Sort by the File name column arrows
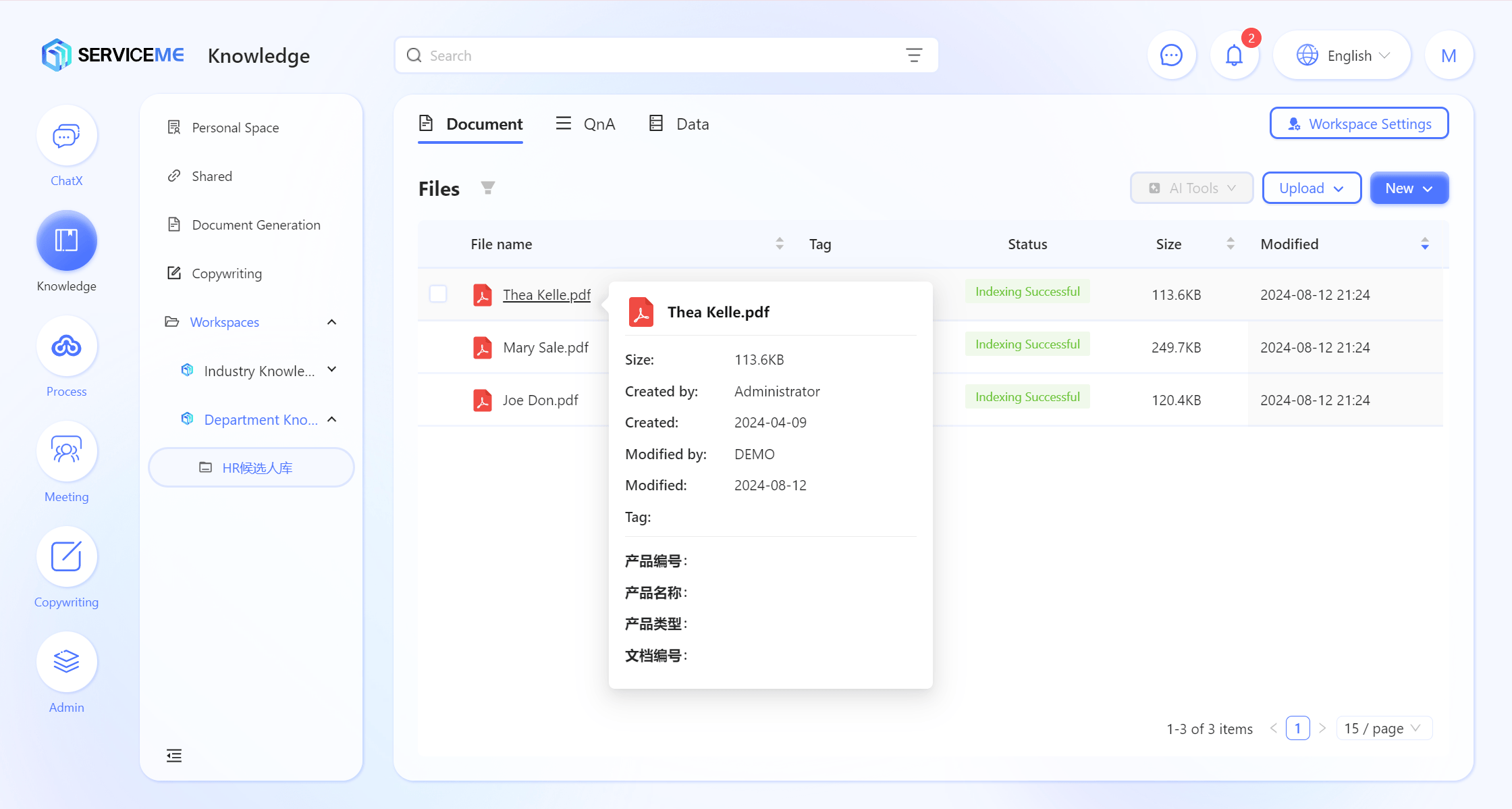1512x809 pixels. tap(780, 244)
